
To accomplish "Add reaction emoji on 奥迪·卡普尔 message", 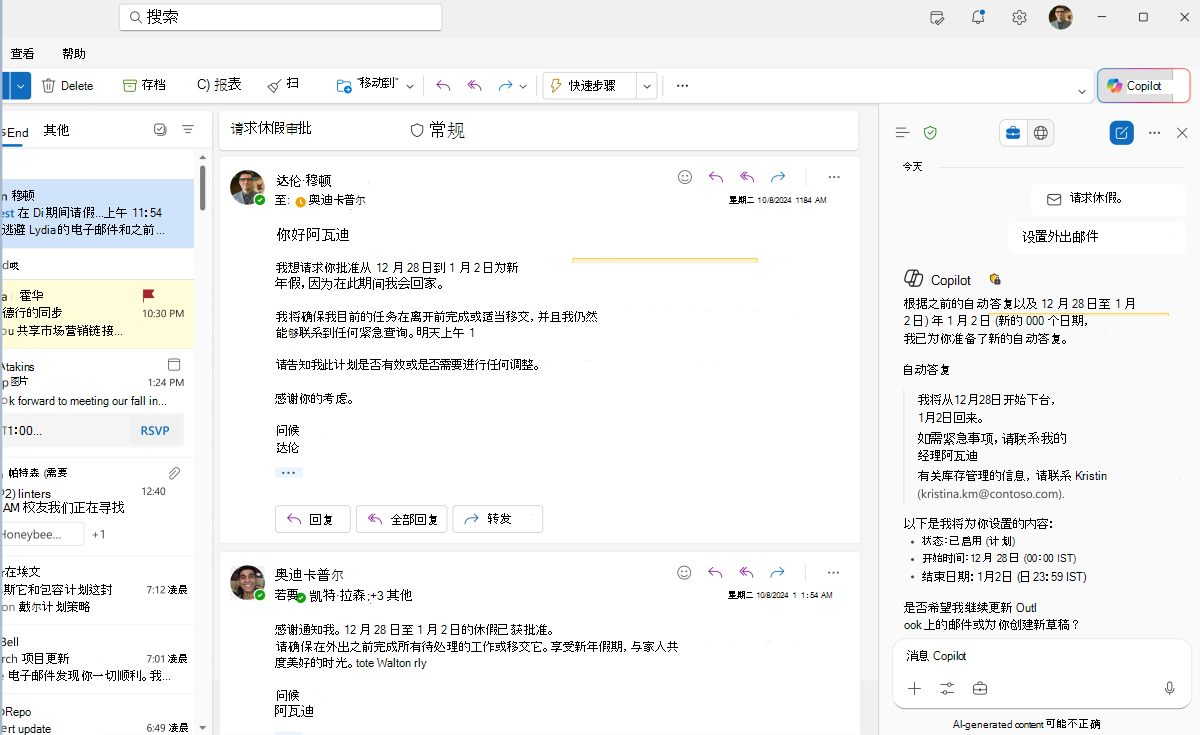I will (x=685, y=573).
